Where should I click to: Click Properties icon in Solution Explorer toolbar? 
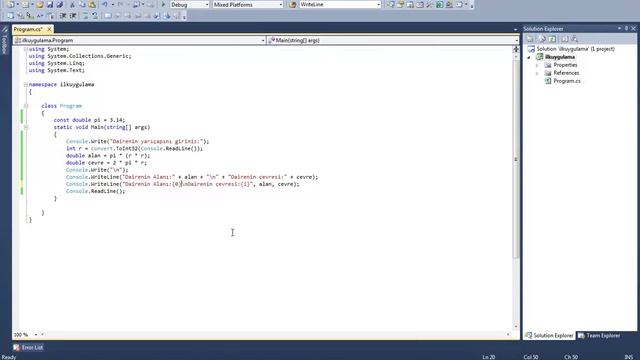(530, 39)
